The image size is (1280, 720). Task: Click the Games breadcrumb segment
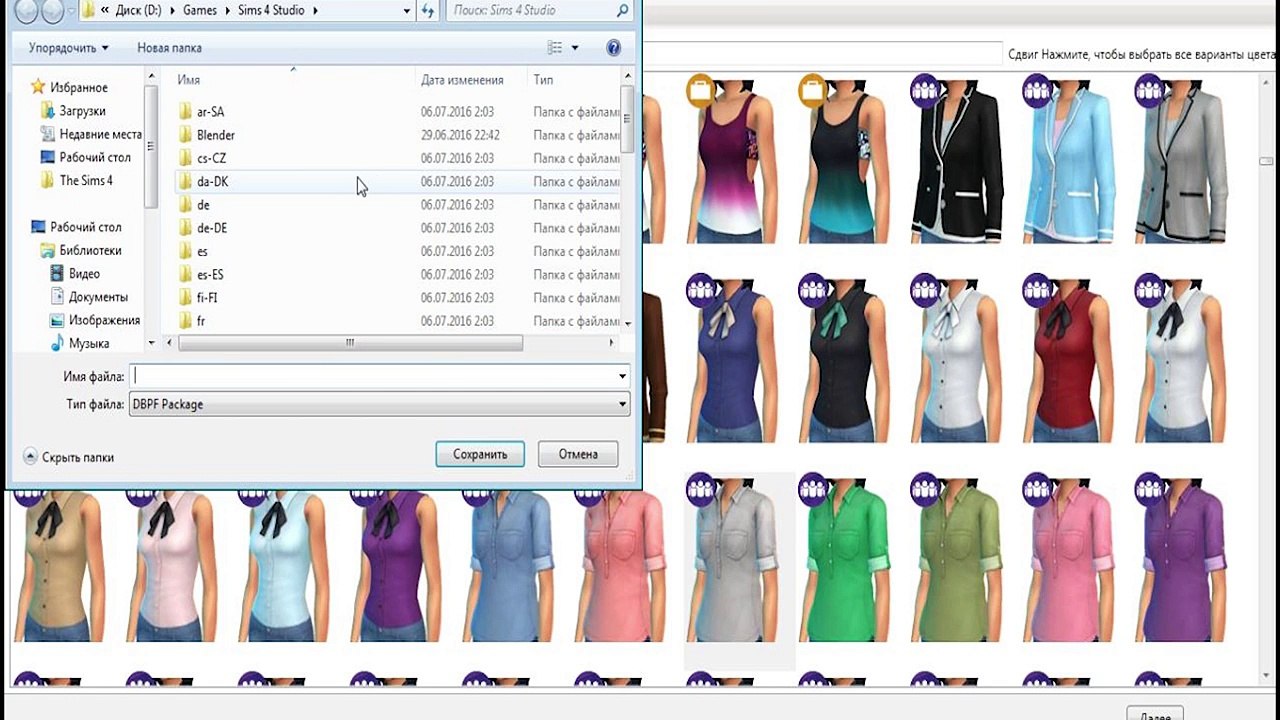click(200, 11)
